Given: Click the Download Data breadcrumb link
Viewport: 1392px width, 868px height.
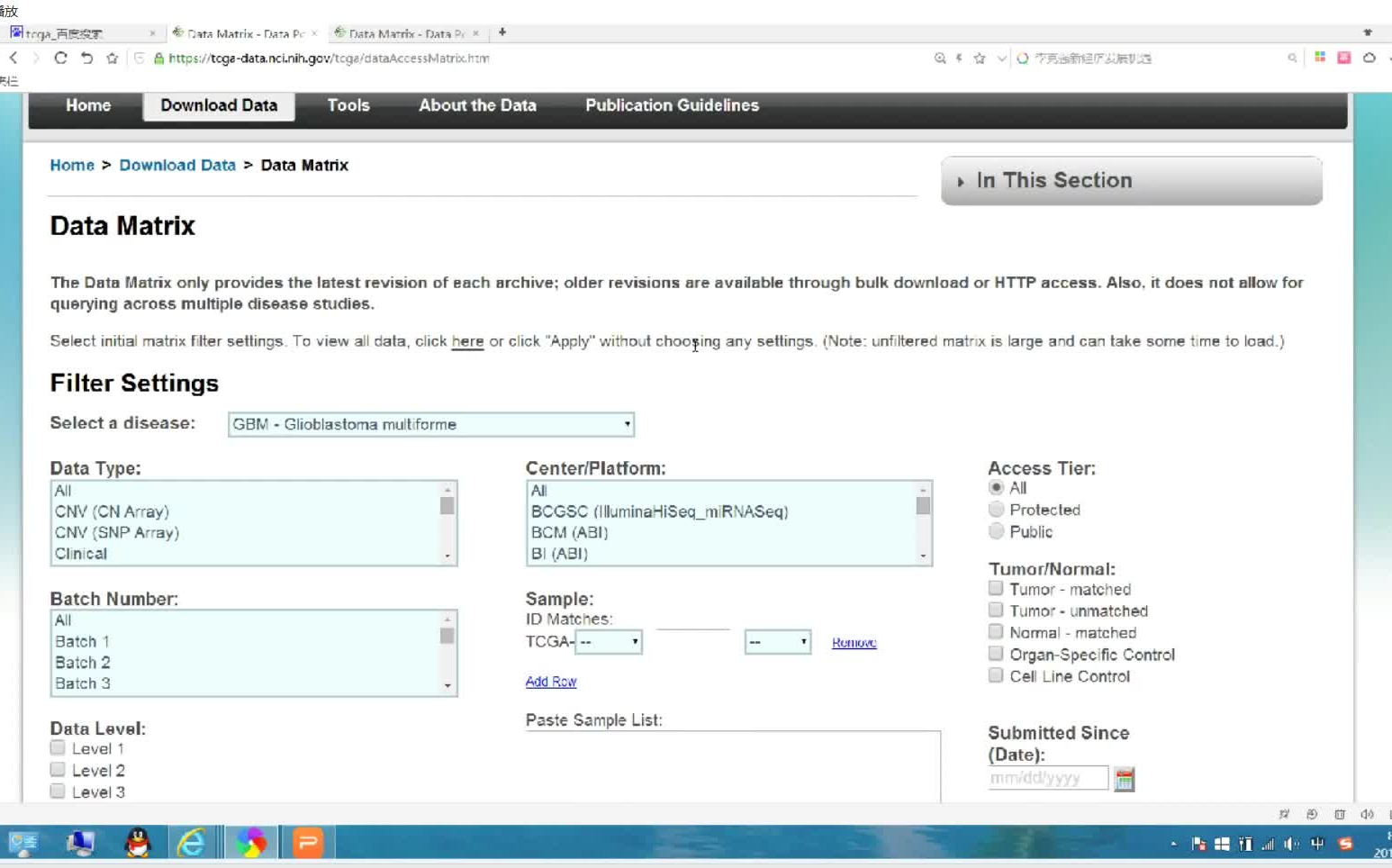Looking at the screenshot, I should (x=177, y=165).
